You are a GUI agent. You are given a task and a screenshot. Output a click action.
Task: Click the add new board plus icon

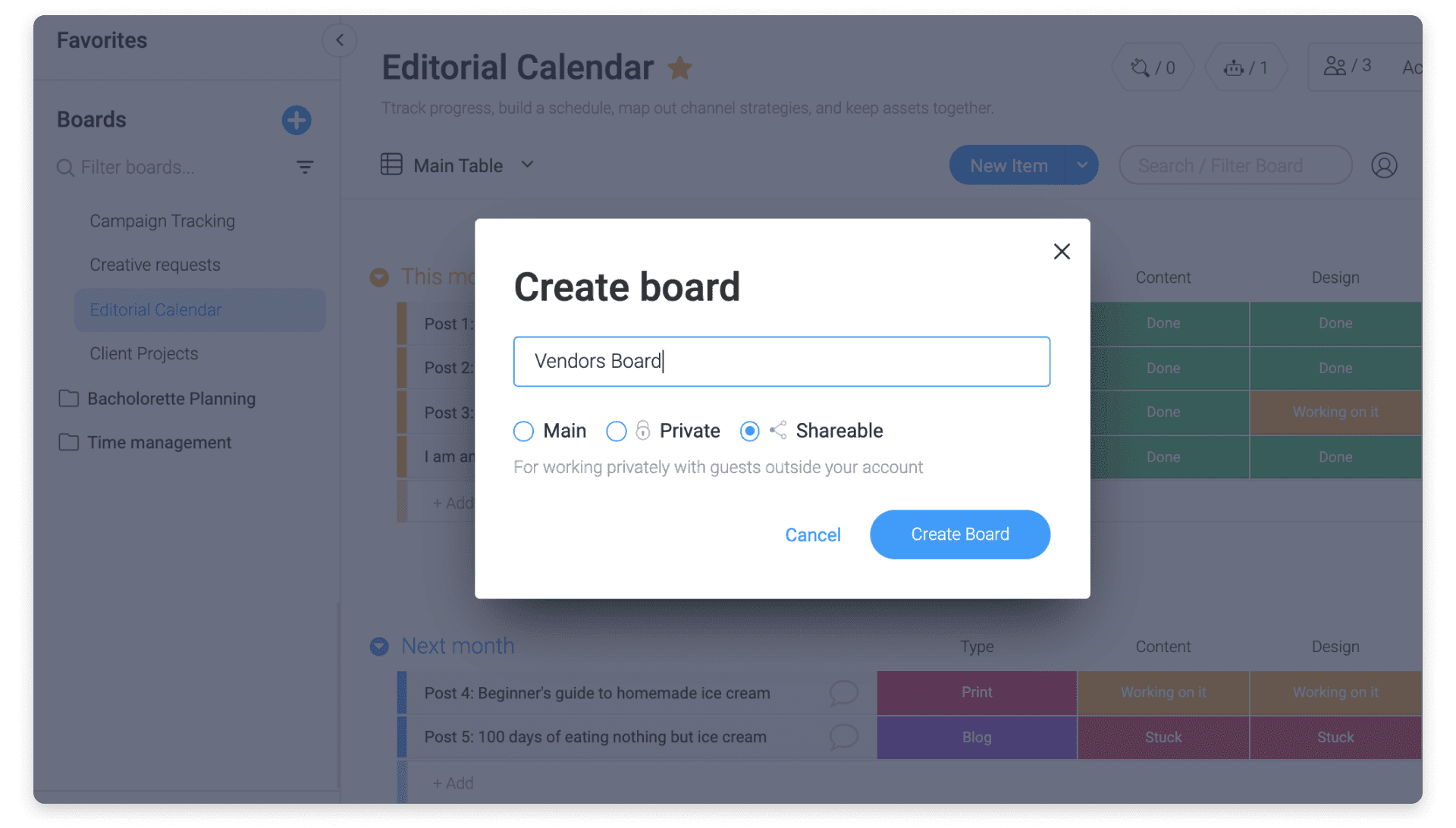coord(296,119)
